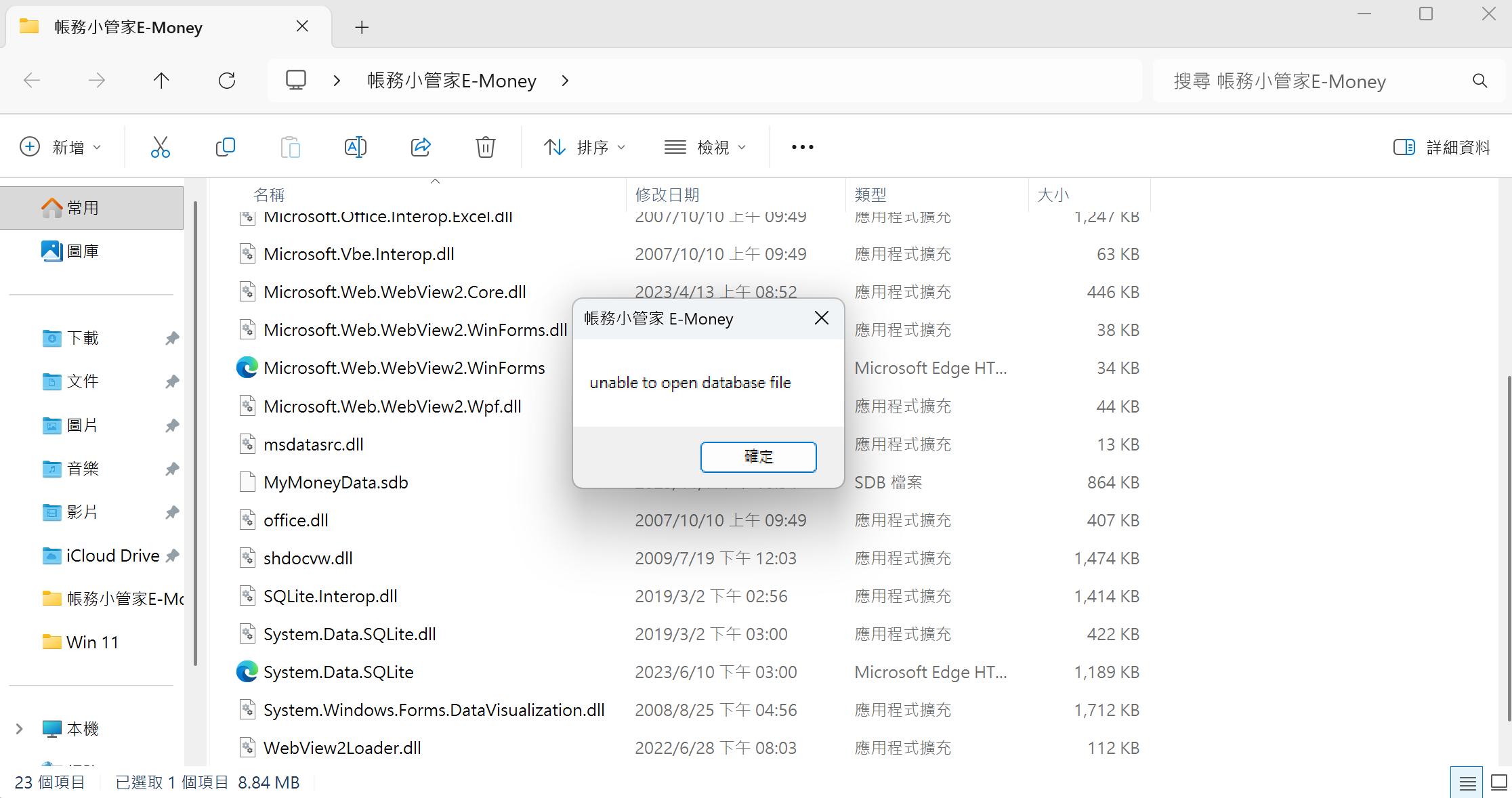Share the selected item

(420, 146)
